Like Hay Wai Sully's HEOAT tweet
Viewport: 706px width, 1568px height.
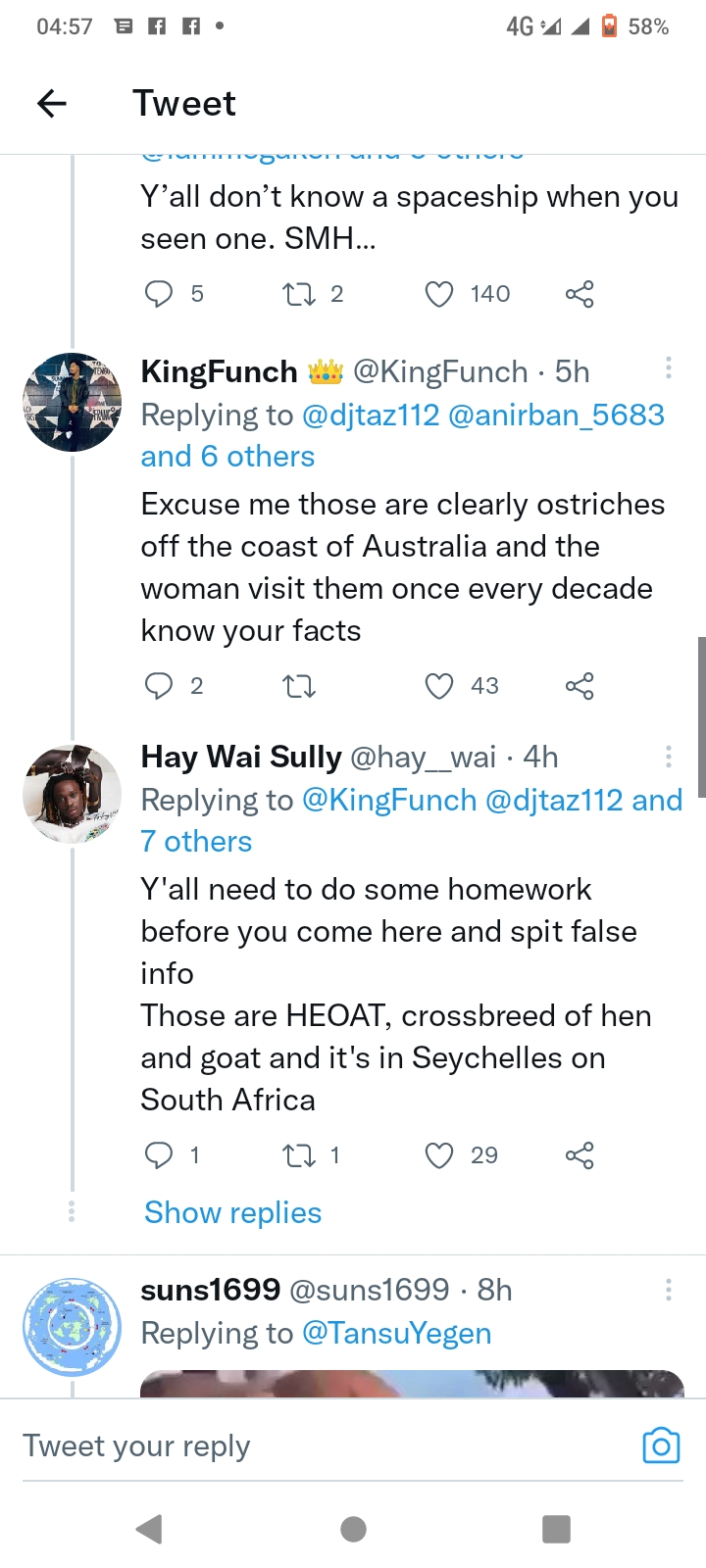[x=439, y=1155]
